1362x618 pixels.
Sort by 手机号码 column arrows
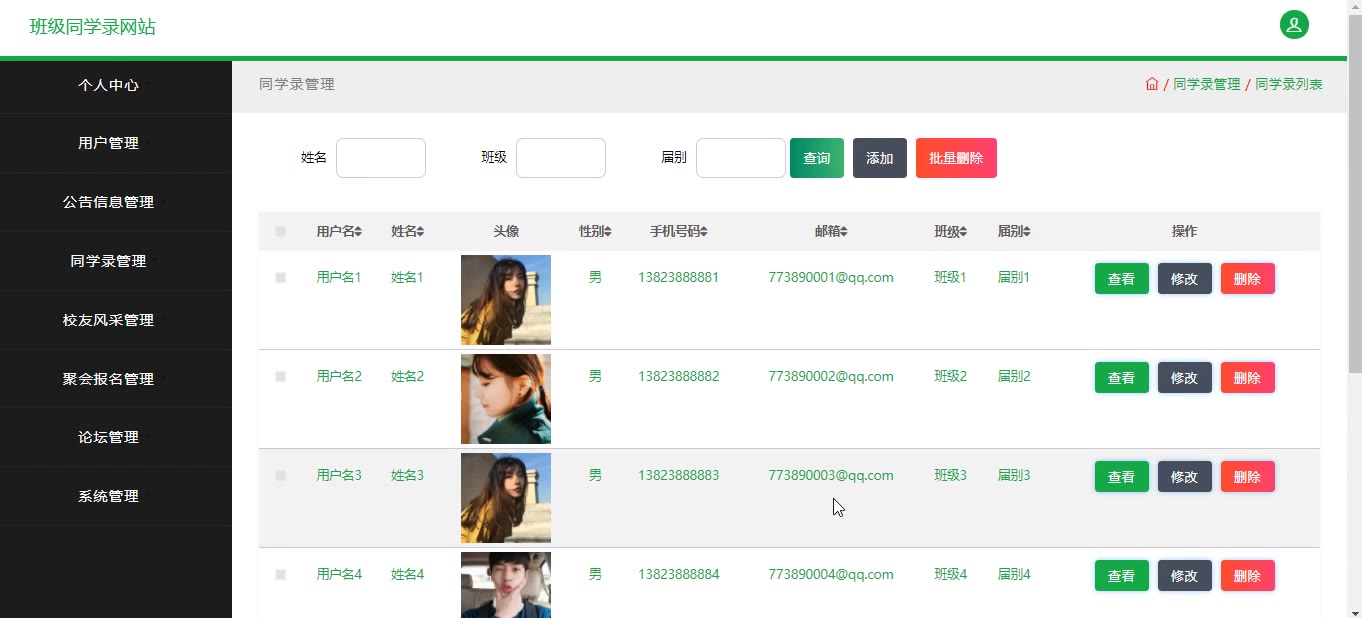pyautogui.click(x=703, y=232)
